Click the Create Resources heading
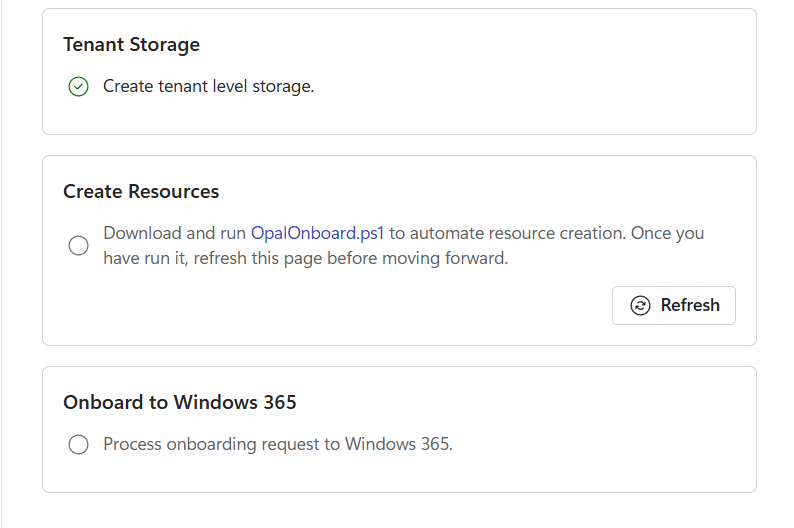794x528 pixels. click(x=141, y=191)
